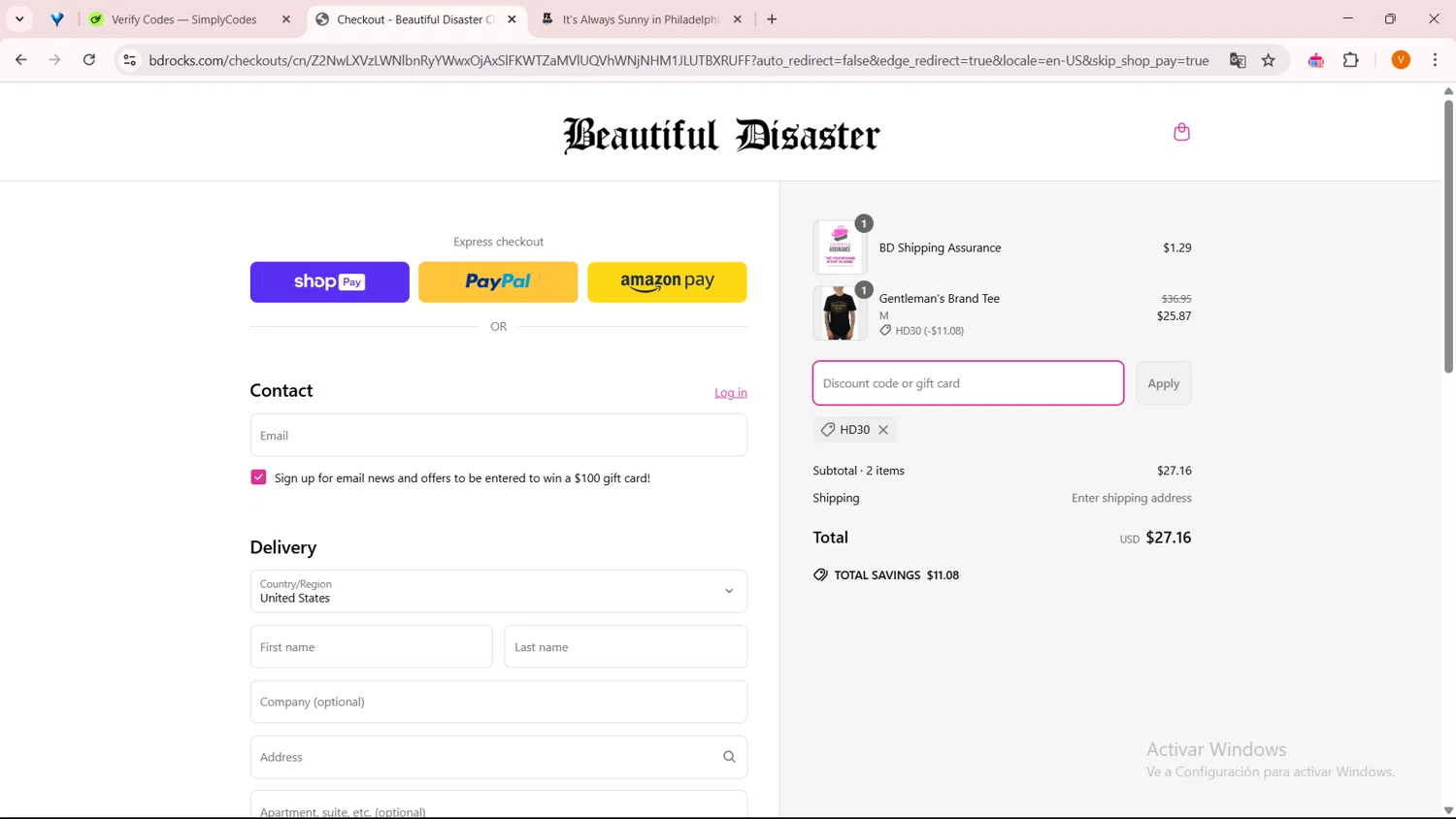1456x819 pixels.
Task: View site information icon in address bar
Action: coord(129,60)
